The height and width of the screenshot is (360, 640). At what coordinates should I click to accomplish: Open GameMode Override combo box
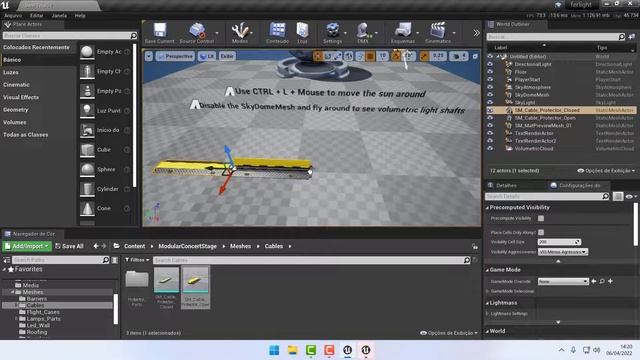563,281
